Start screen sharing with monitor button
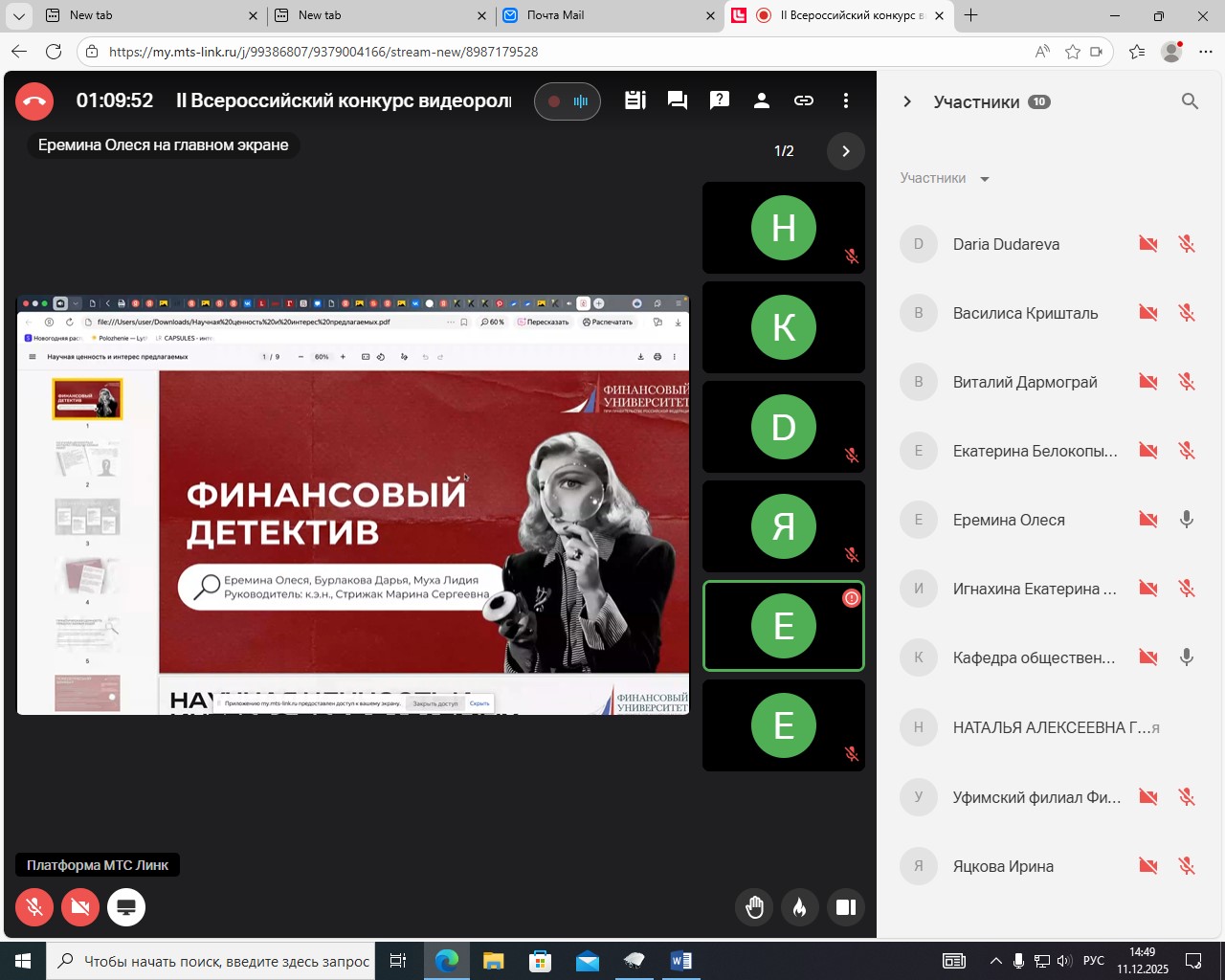Screen dimensions: 1225x980 (126, 907)
